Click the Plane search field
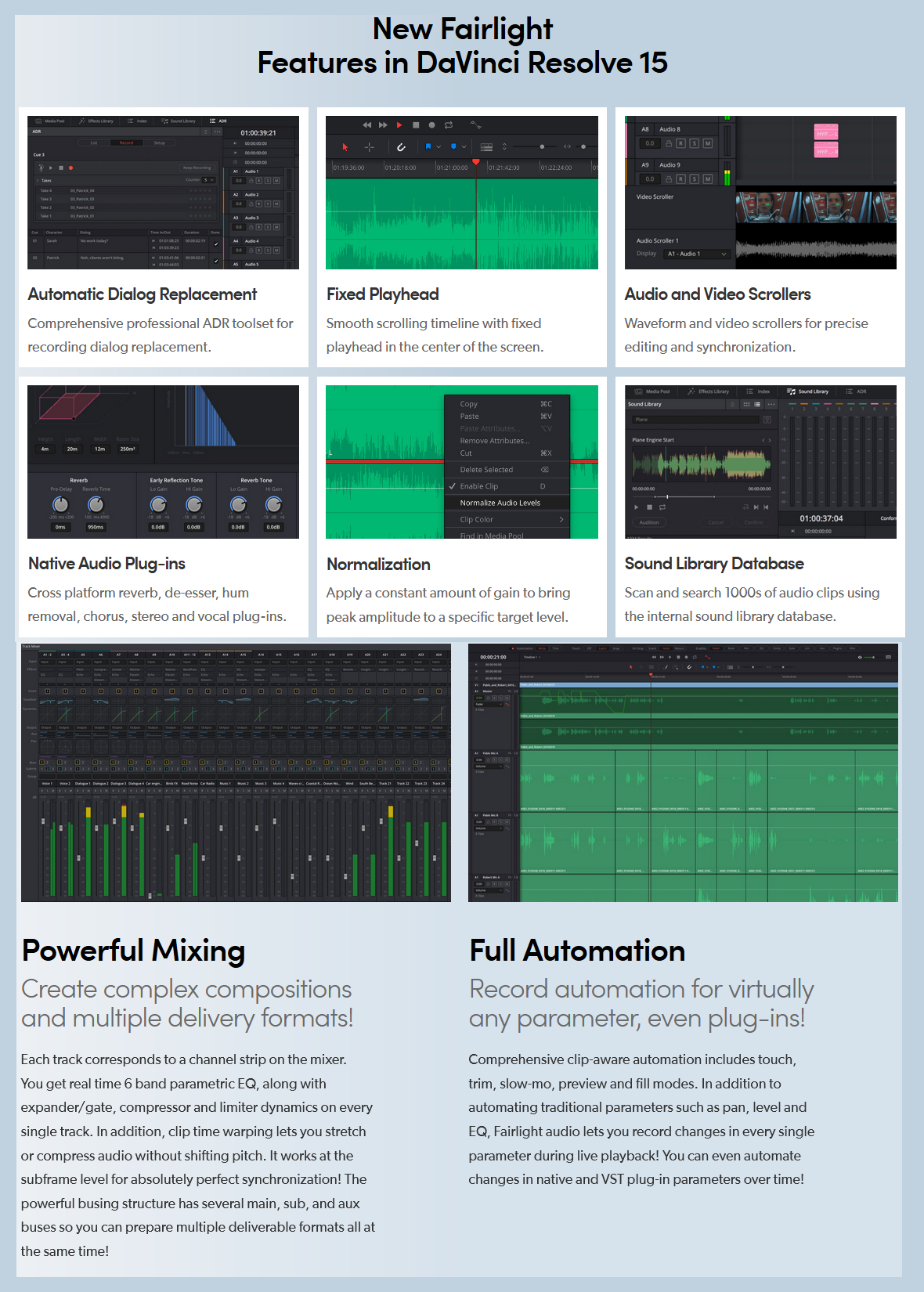The image size is (924, 1292). [x=696, y=420]
